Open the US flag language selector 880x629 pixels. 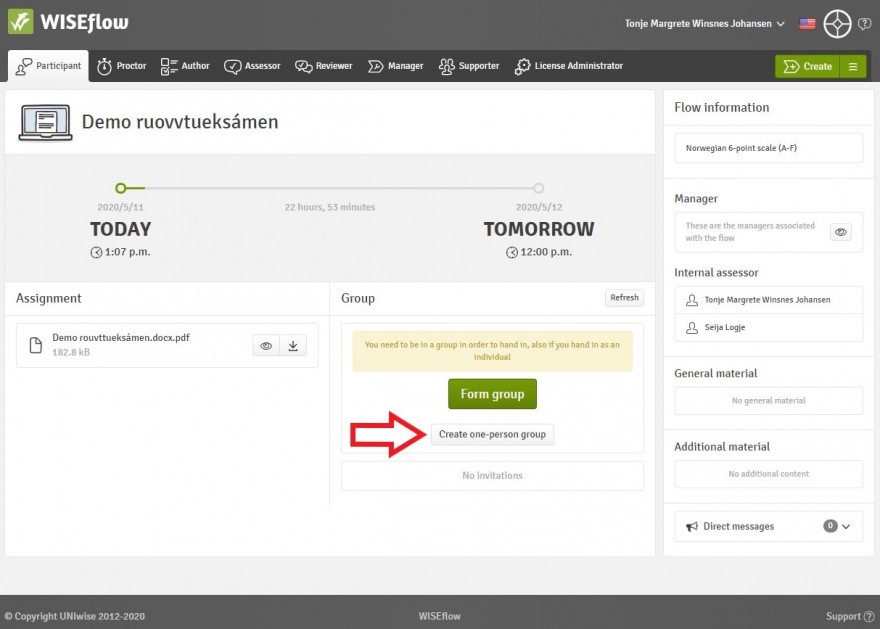coord(807,23)
